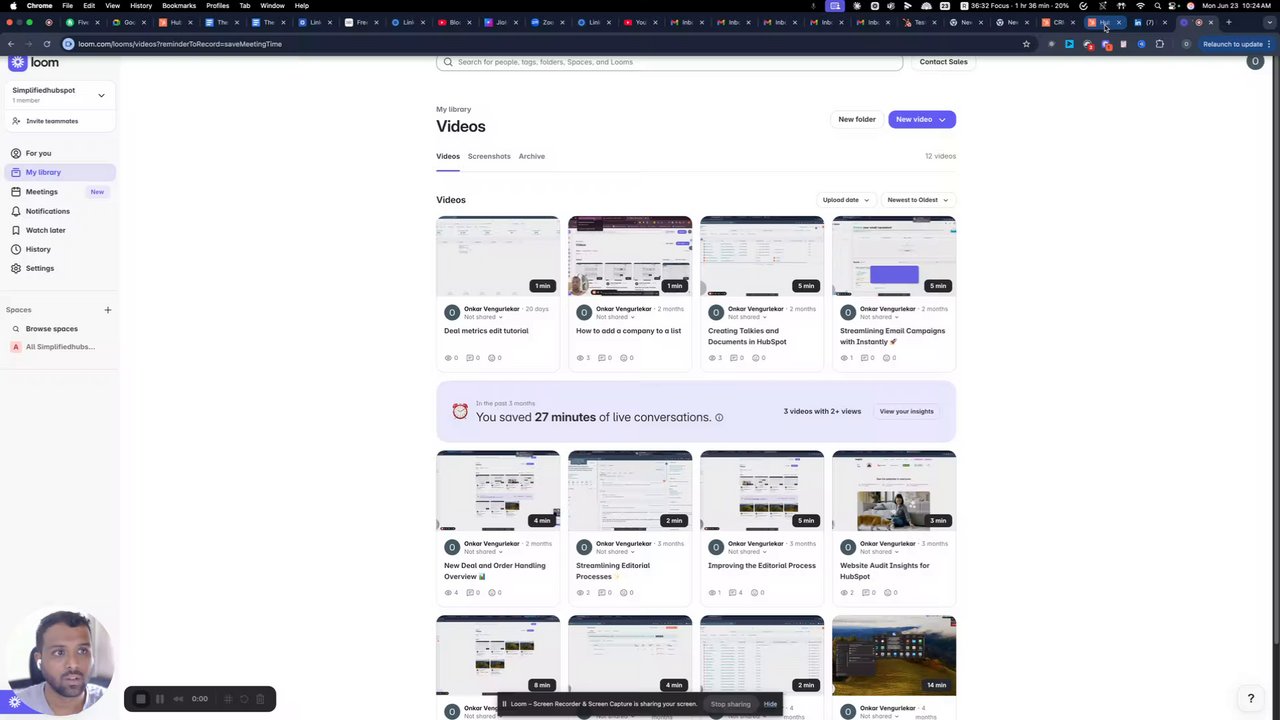Click the search field for Looms

669,62
